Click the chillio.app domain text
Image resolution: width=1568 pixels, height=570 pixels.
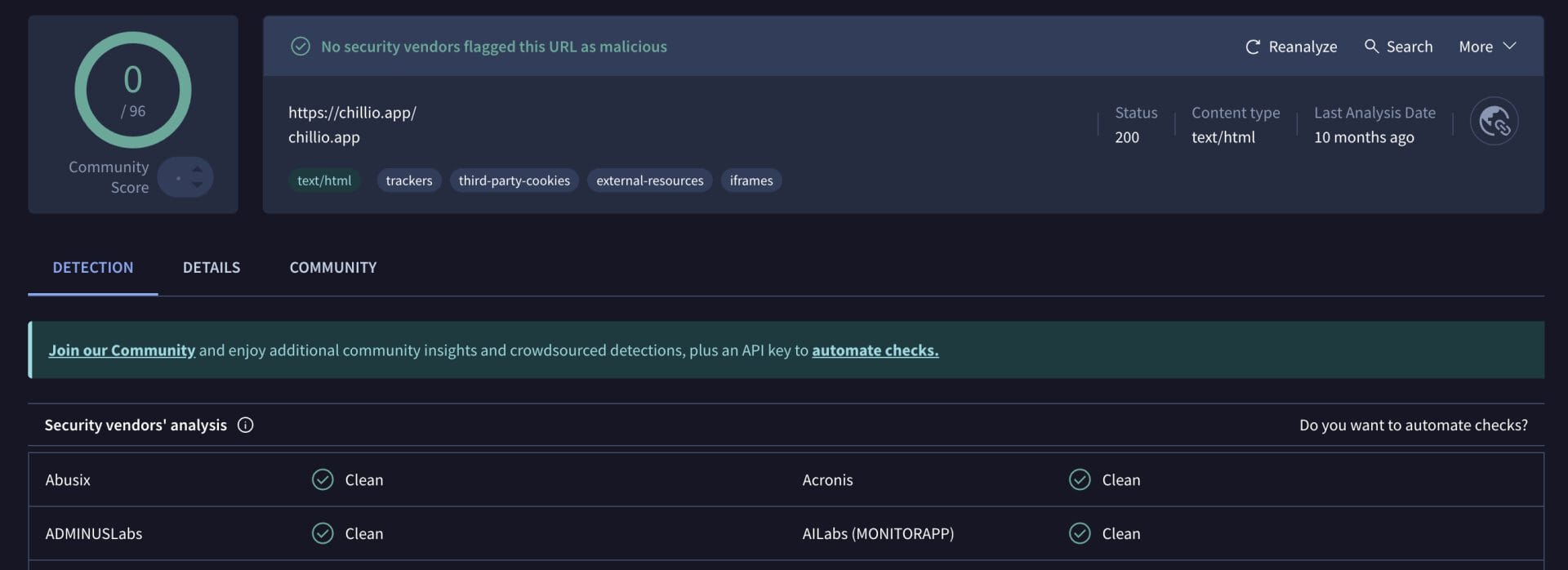[x=324, y=137]
